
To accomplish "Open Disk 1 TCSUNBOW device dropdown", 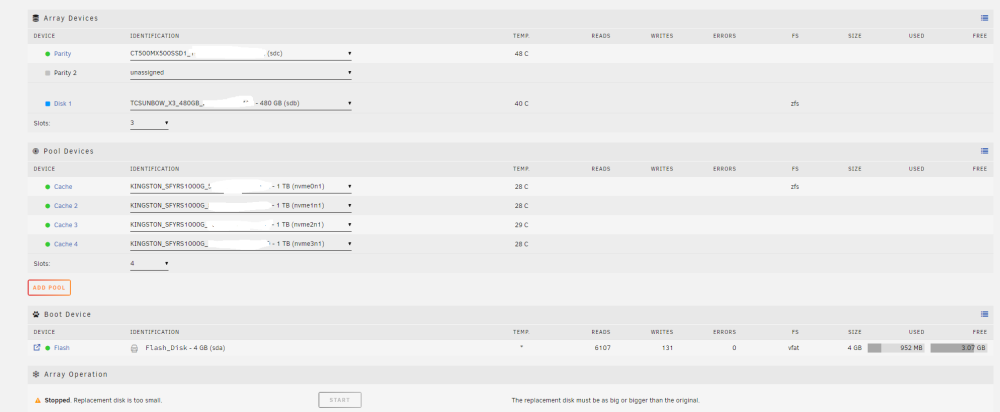I will (240, 104).
